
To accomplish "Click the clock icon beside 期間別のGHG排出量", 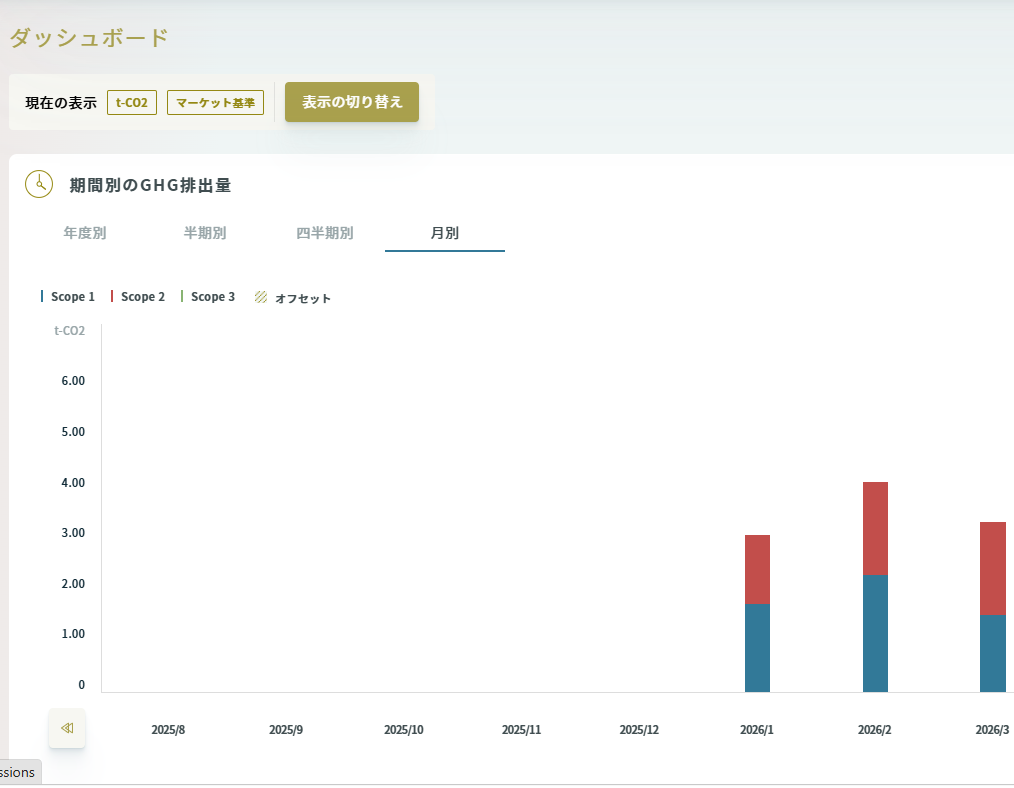I will (39, 185).
